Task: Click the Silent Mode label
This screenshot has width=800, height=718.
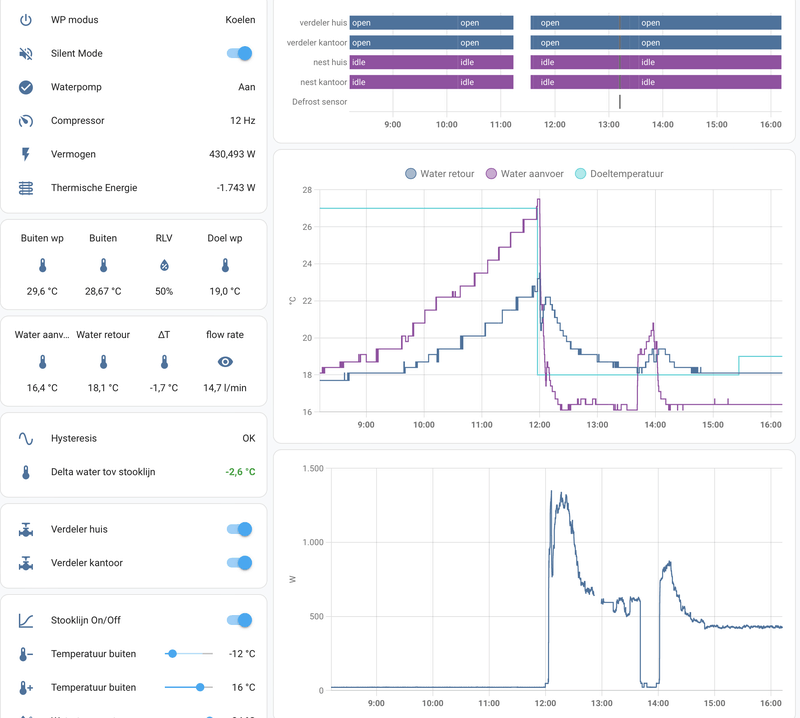Action: coord(77,54)
